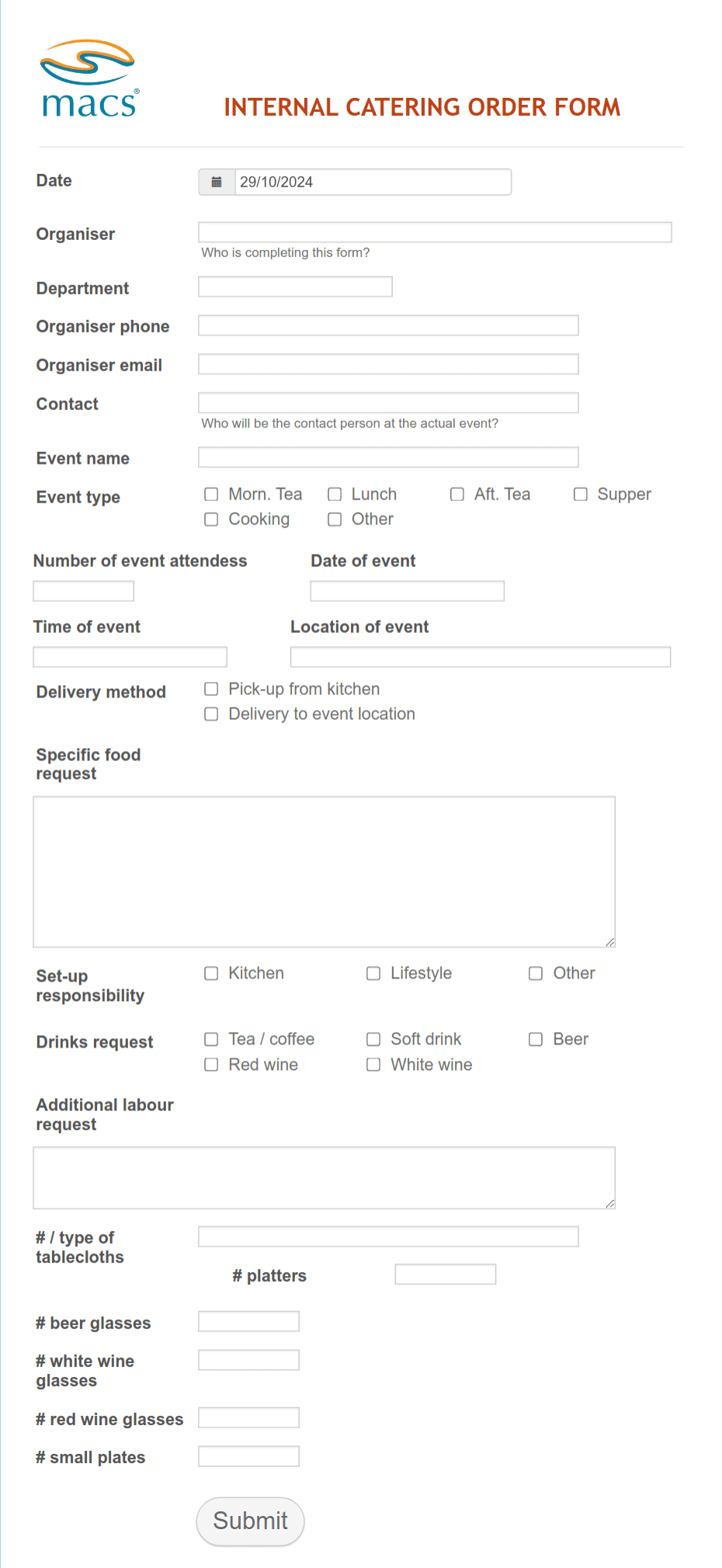Click the Organiser name field
The height and width of the screenshot is (1568, 722).
(x=434, y=231)
